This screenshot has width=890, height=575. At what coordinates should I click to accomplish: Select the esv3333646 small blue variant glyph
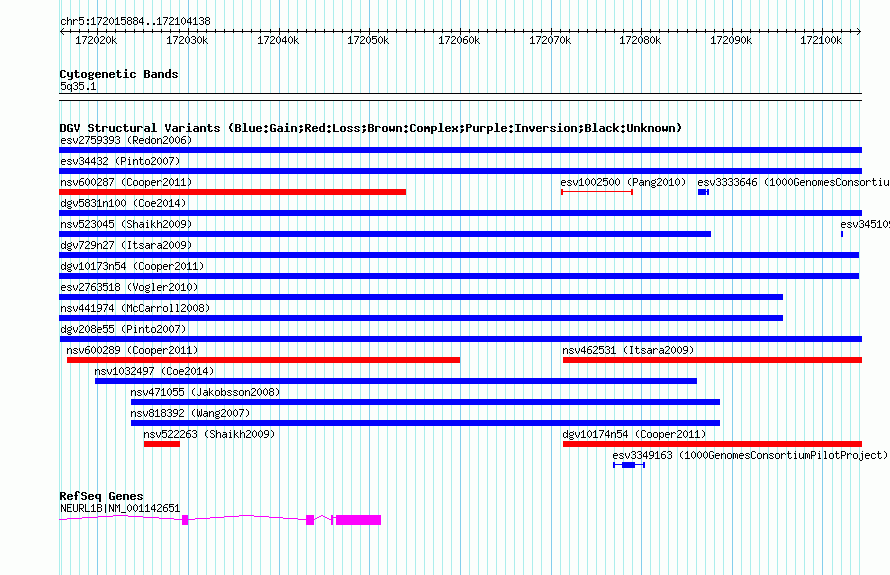point(703,192)
